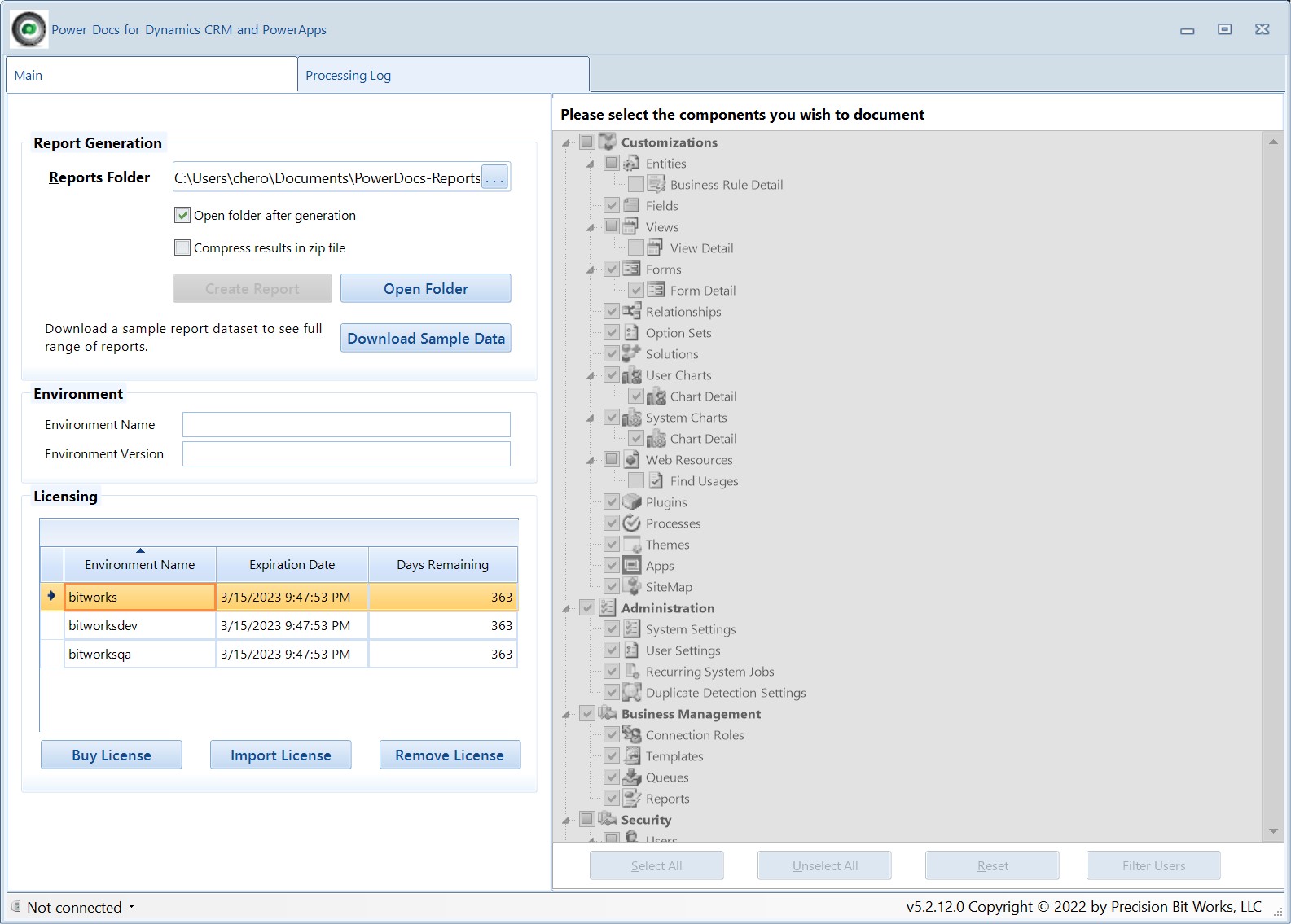Disable Open folder after generation checkbox
Viewport: 1291px width, 924px height.
pyautogui.click(x=182, y=216)
